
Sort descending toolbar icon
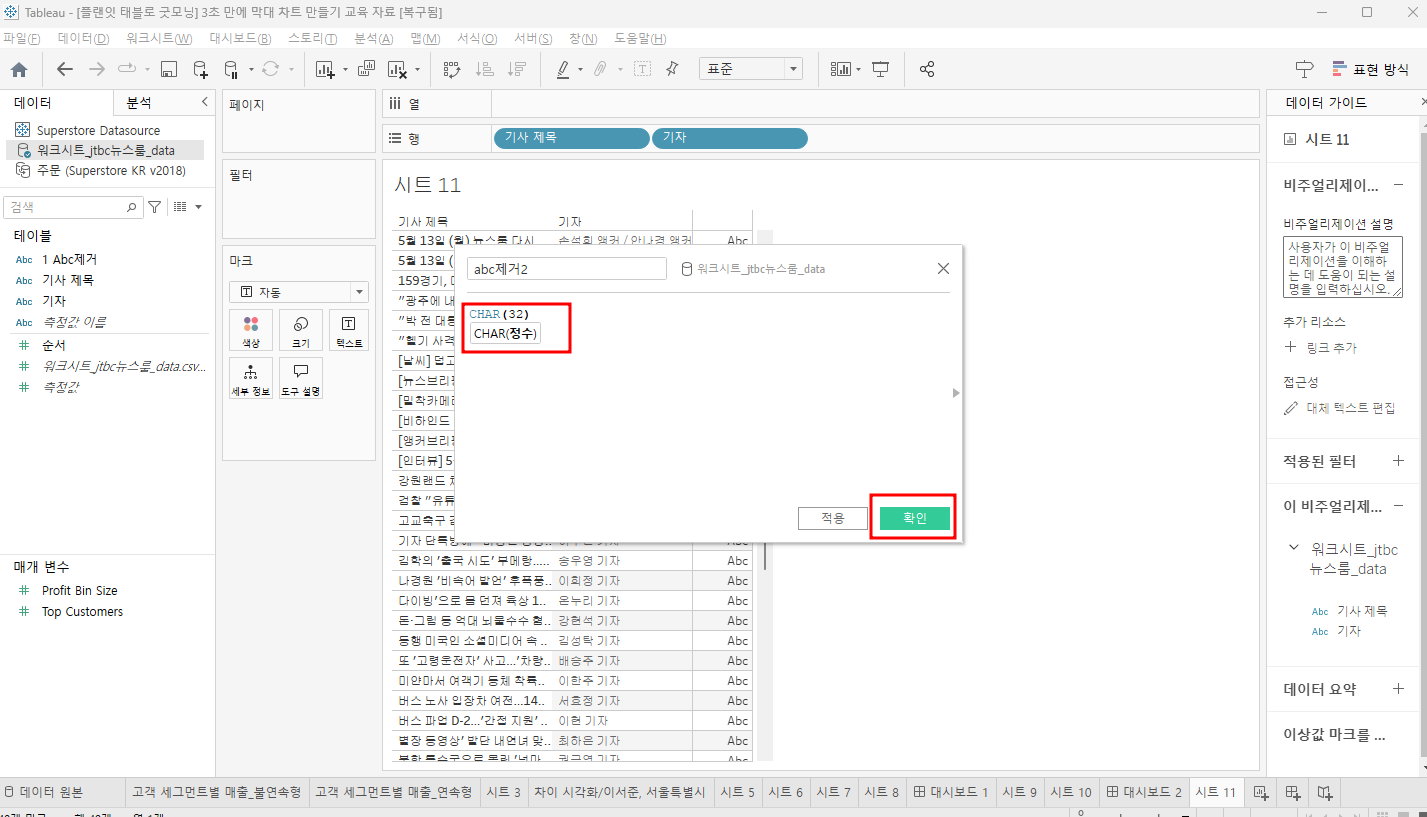517,69
